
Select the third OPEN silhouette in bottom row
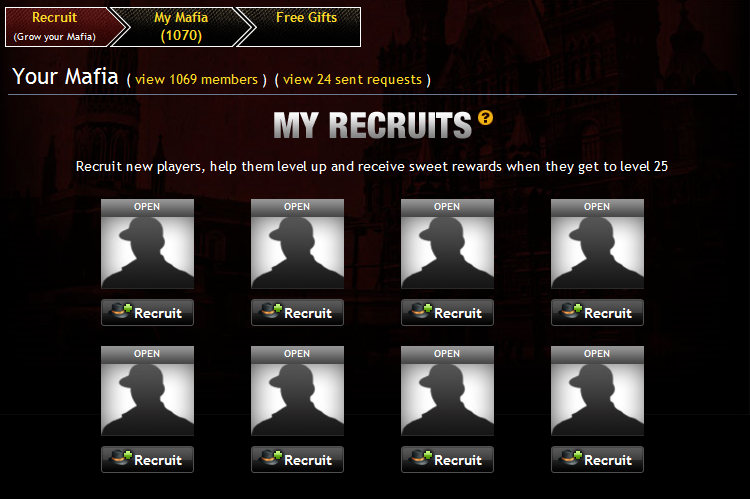pyautogui.click(x=447, y=391)
